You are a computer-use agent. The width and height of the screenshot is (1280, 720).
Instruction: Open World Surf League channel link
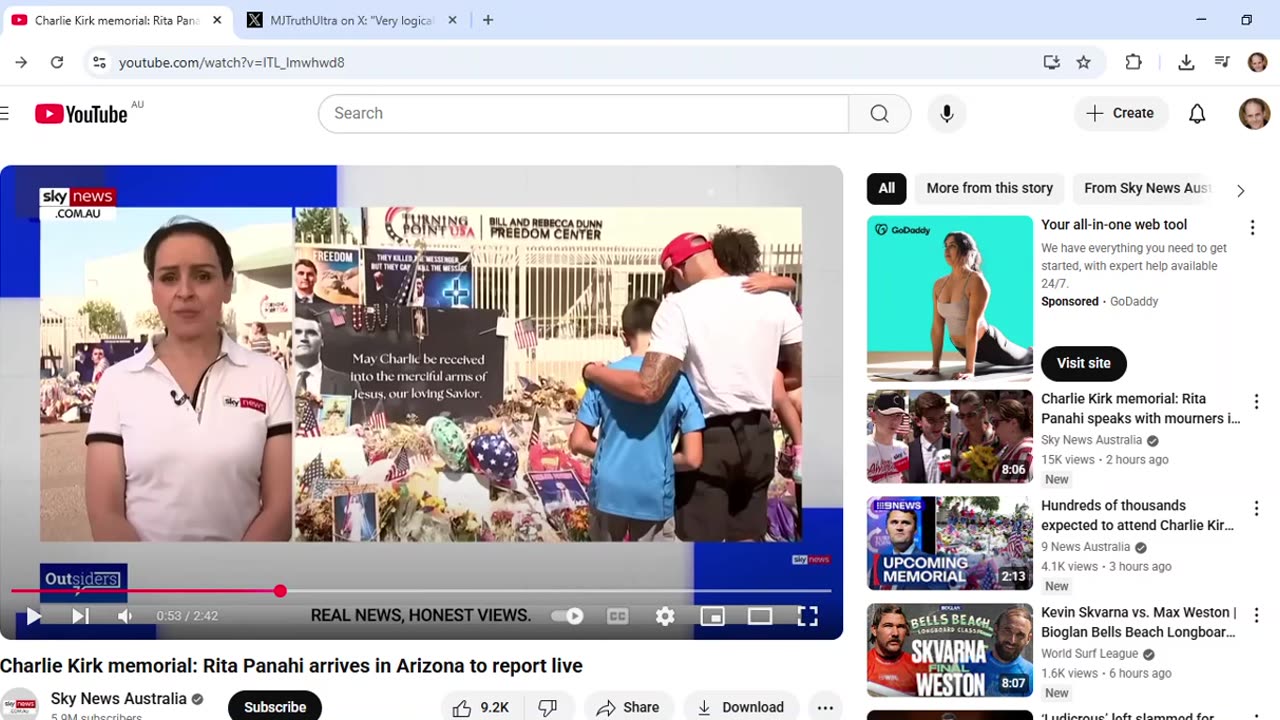pos(1092,654)
